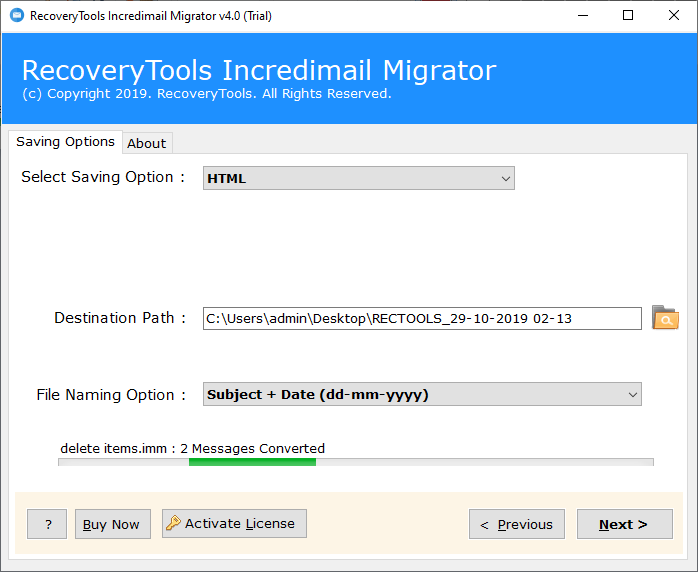Viewport: 698px width, 572px height.
Task: Go back with the Previous button
Action: (517, 524)
